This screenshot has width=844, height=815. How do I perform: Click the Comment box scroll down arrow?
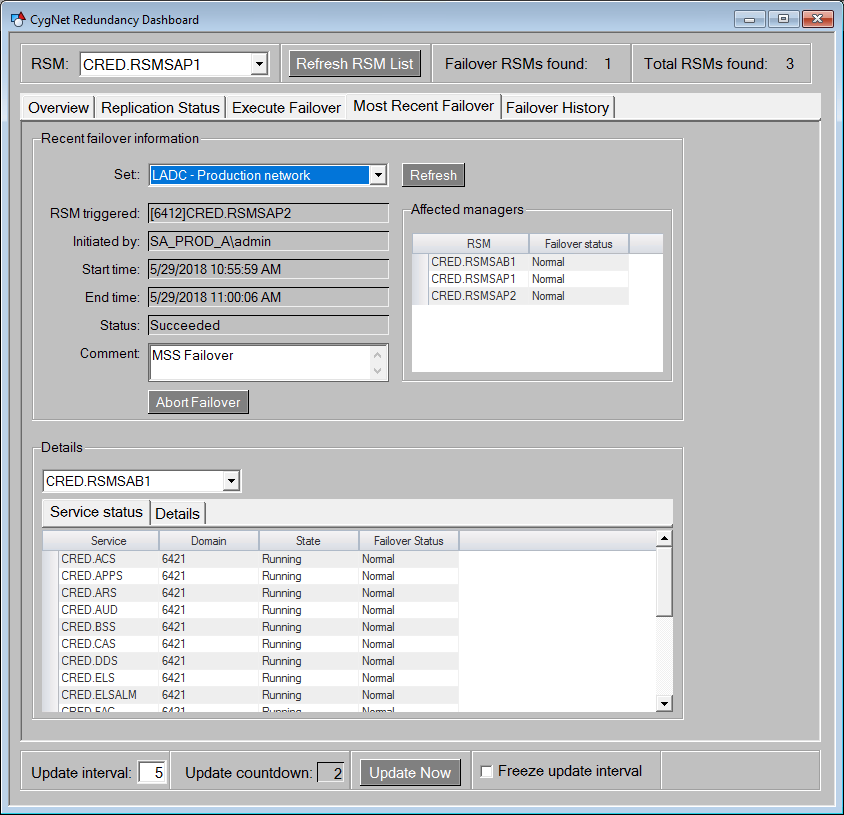tap(377, 371)
